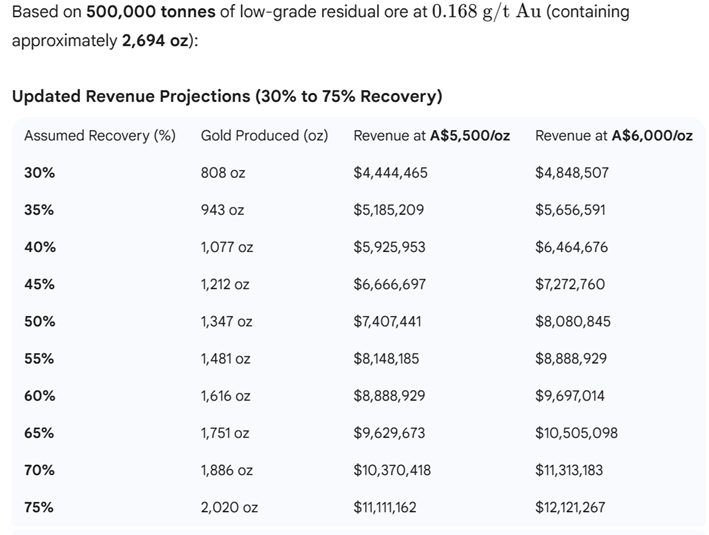Click the $10,505,098 revenue value

pos(576,433)
